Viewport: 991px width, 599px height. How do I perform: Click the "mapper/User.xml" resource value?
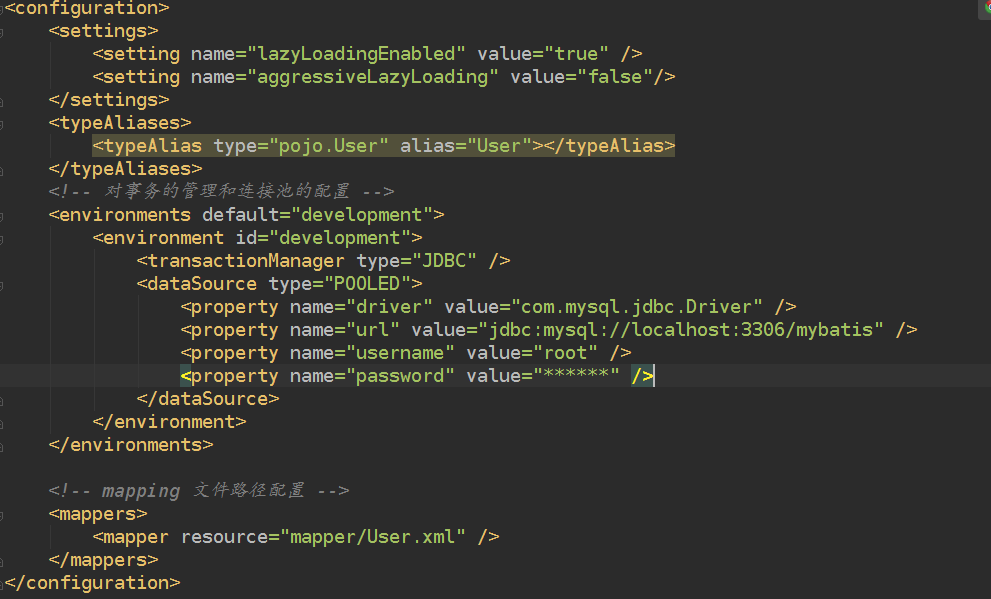tap(373, 537)
